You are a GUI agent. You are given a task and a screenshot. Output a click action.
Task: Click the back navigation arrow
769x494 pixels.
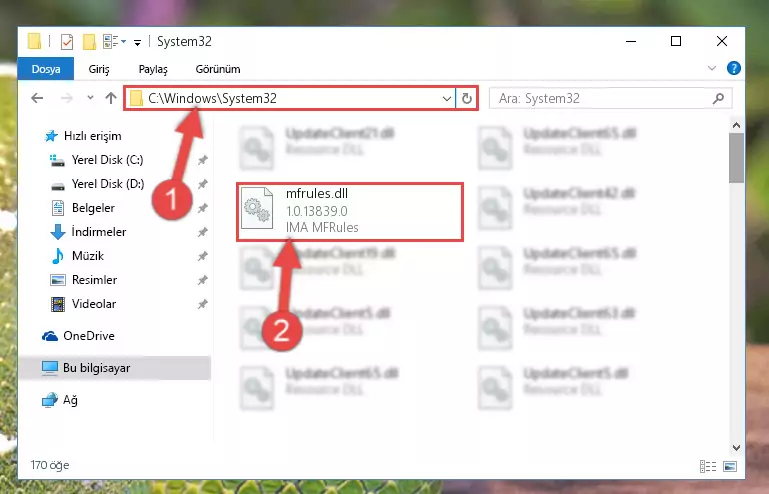click(x=37, y=98)
